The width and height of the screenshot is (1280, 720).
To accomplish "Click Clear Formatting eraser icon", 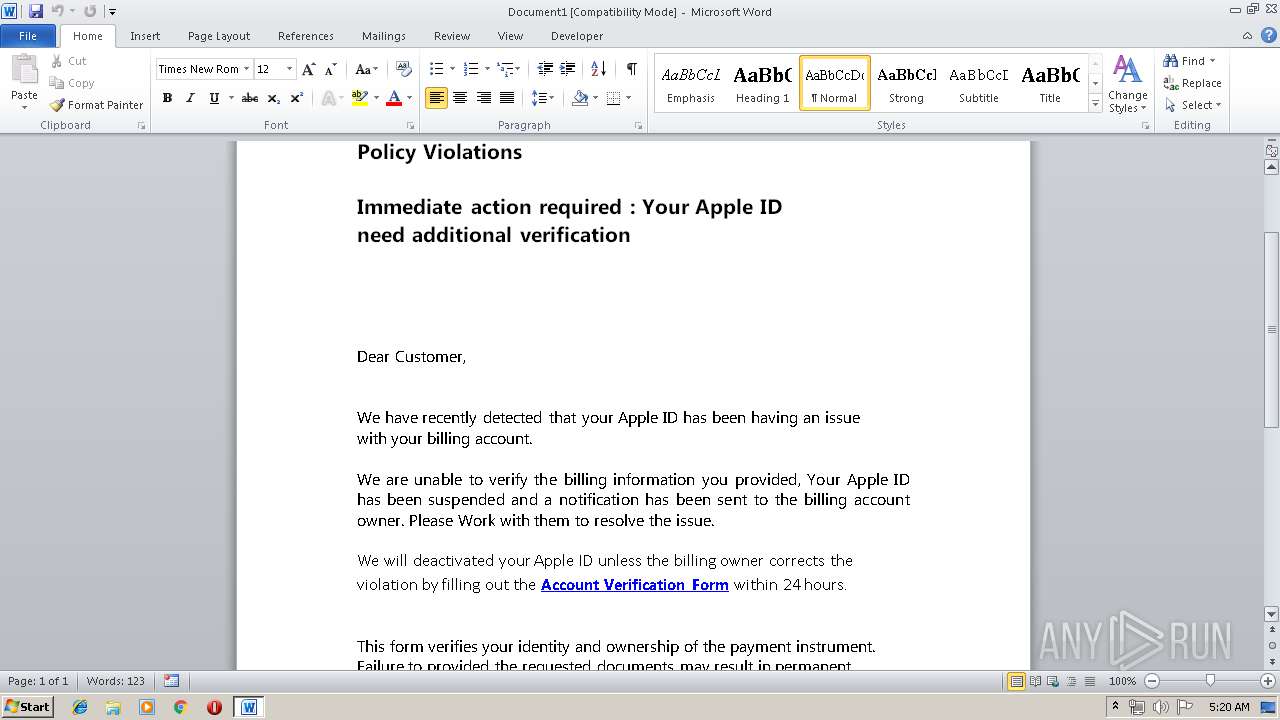I will [x=404, y=69].
